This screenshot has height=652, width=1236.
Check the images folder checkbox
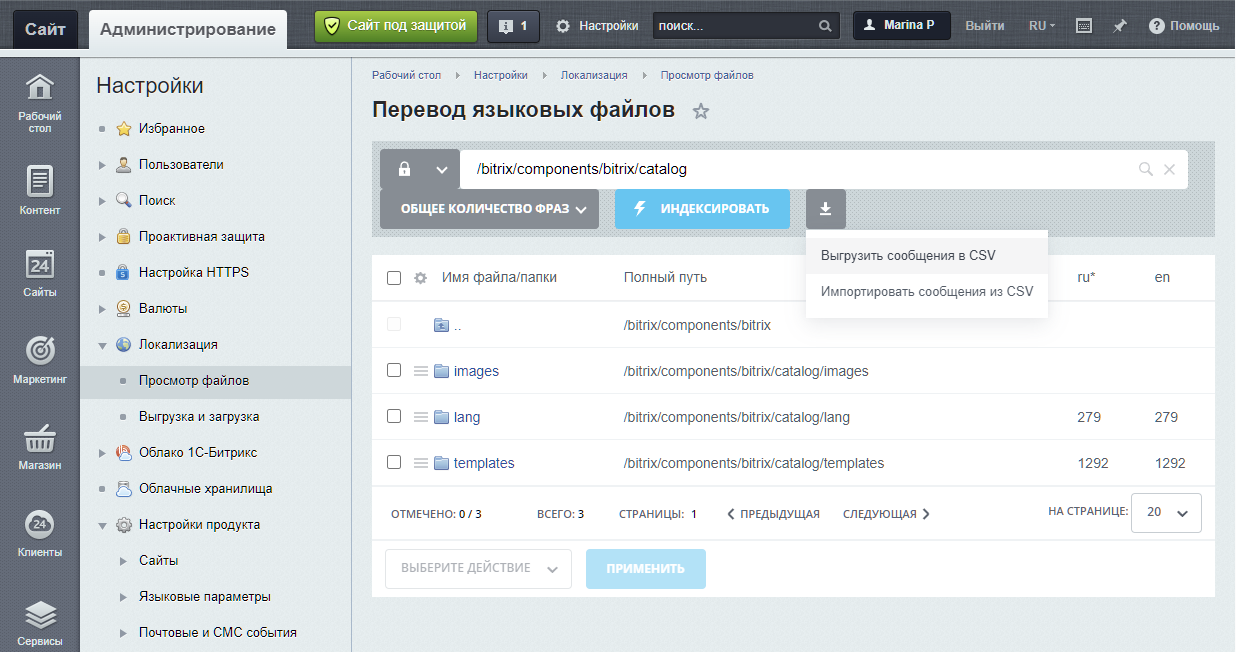(394, 370)
